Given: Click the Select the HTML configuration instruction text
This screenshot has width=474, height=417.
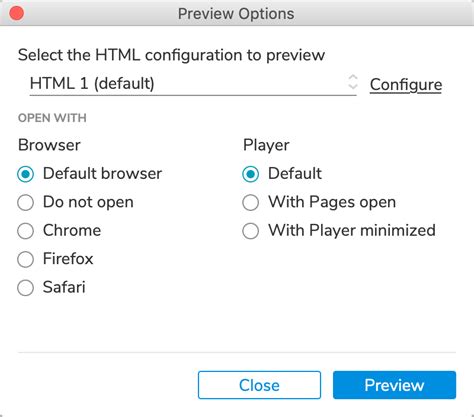Looking at the screenshot, I should (171, 55).
